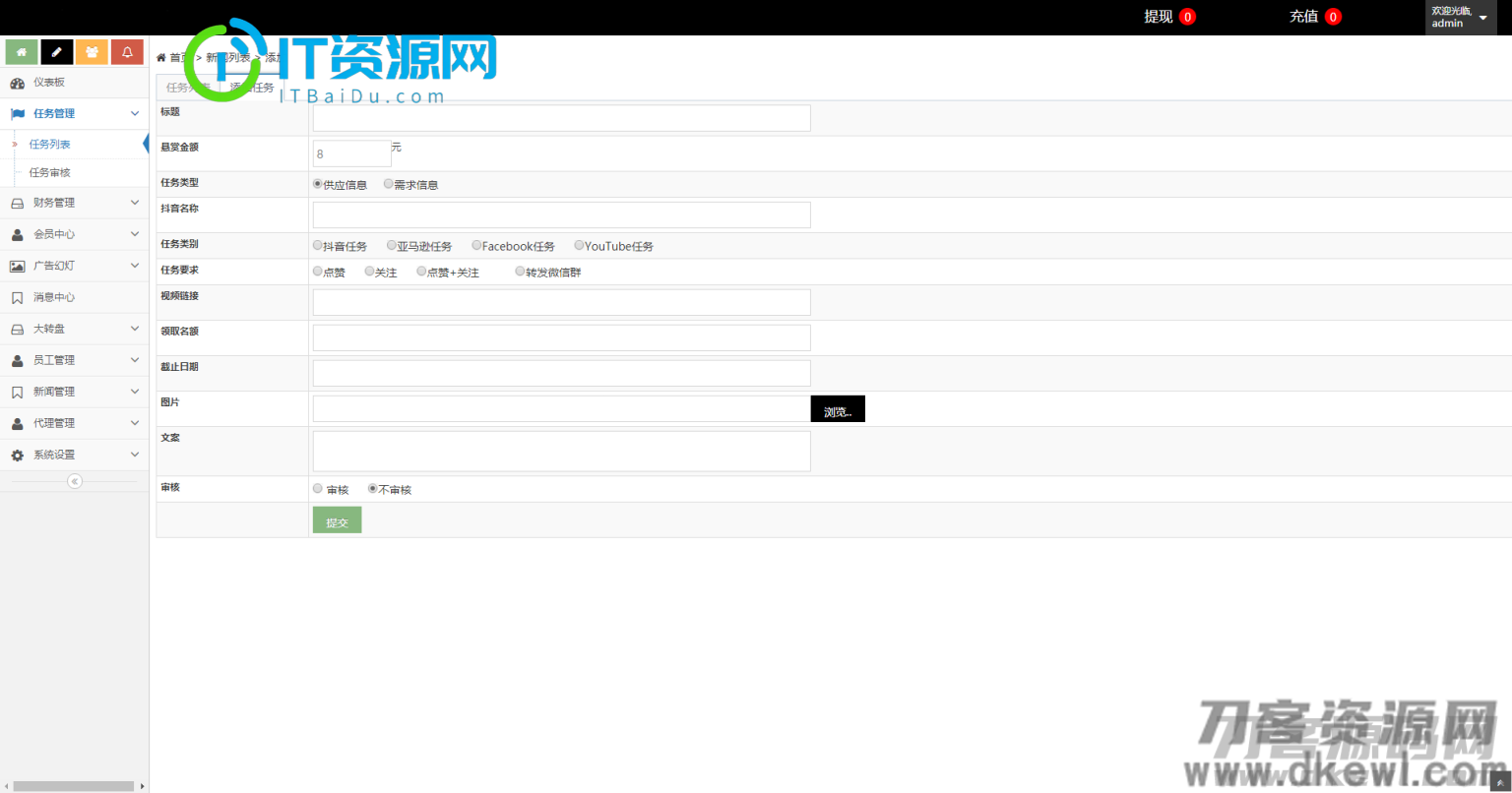
Task: Click the person icon beside 会员中心
Action: tap(17, 235)
